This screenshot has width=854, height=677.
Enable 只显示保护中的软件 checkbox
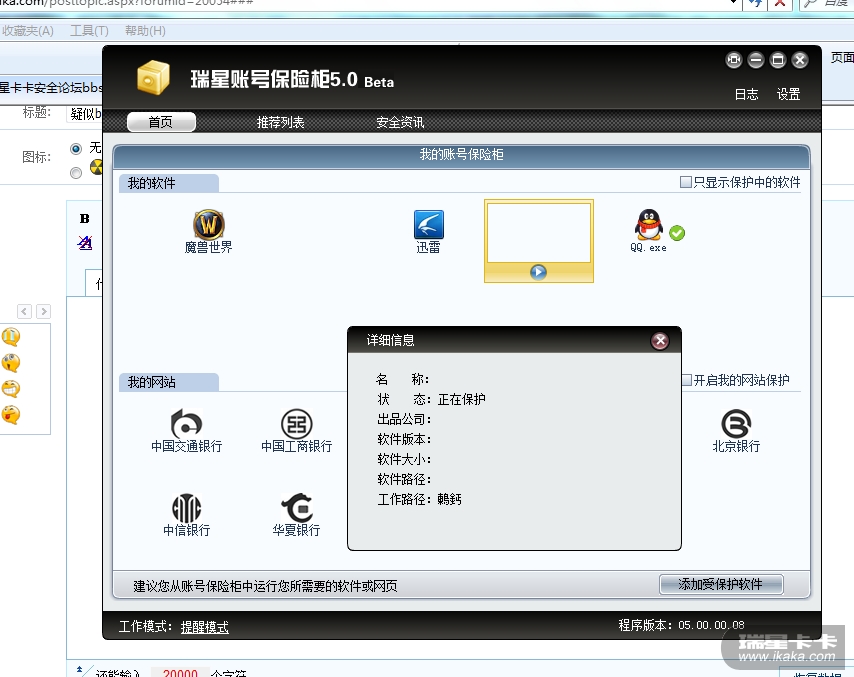tap(686, 182)
